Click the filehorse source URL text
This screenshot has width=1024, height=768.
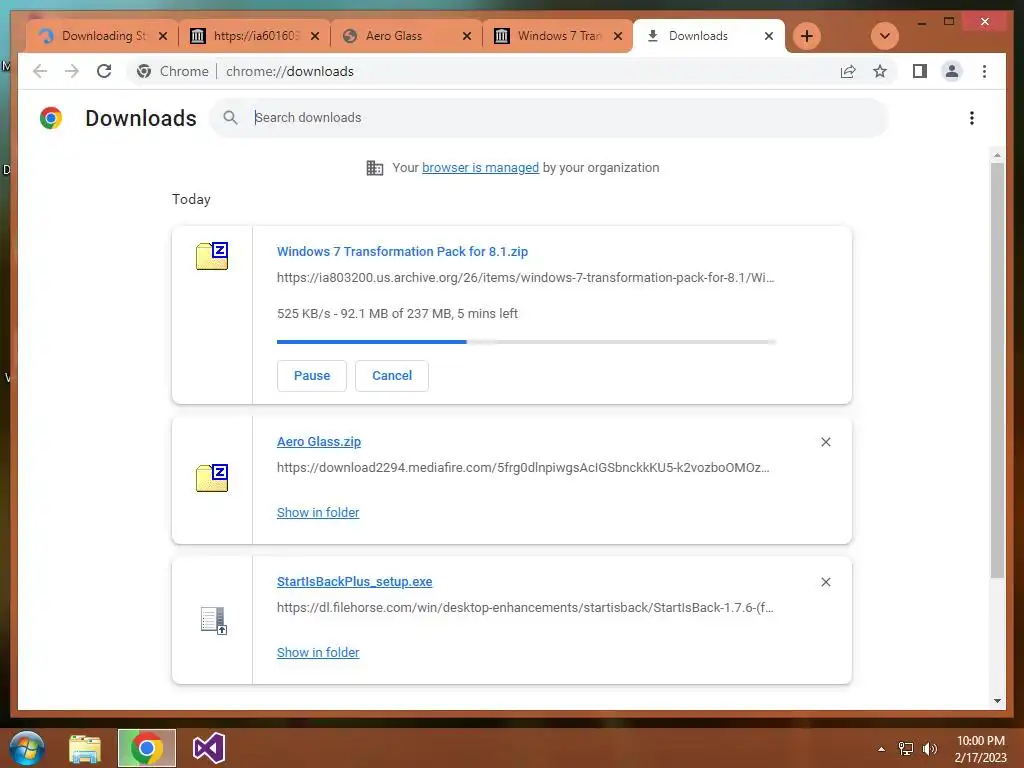[x=525, y=607]
